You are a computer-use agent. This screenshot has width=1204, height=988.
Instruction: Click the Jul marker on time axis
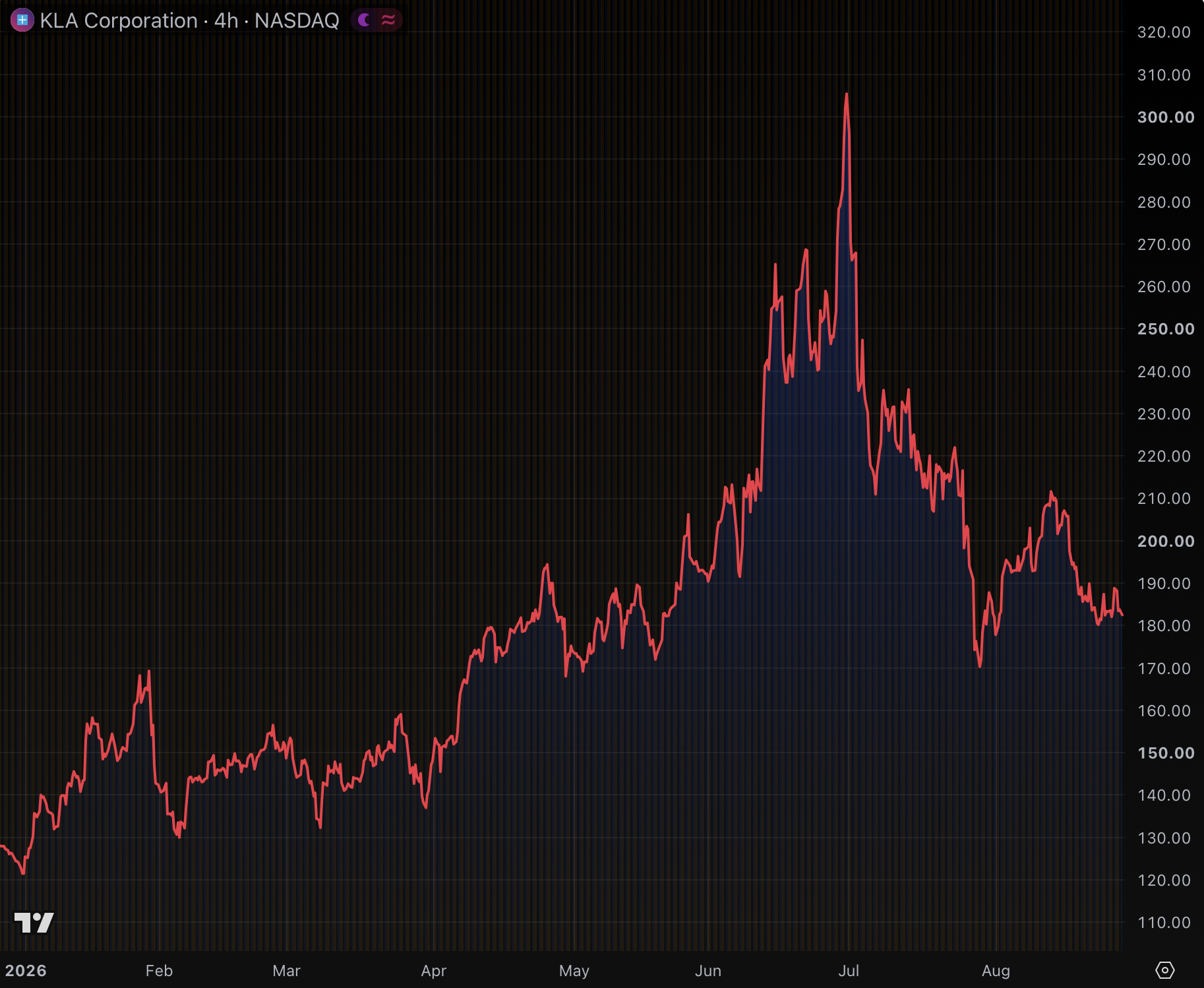[849, 971]
